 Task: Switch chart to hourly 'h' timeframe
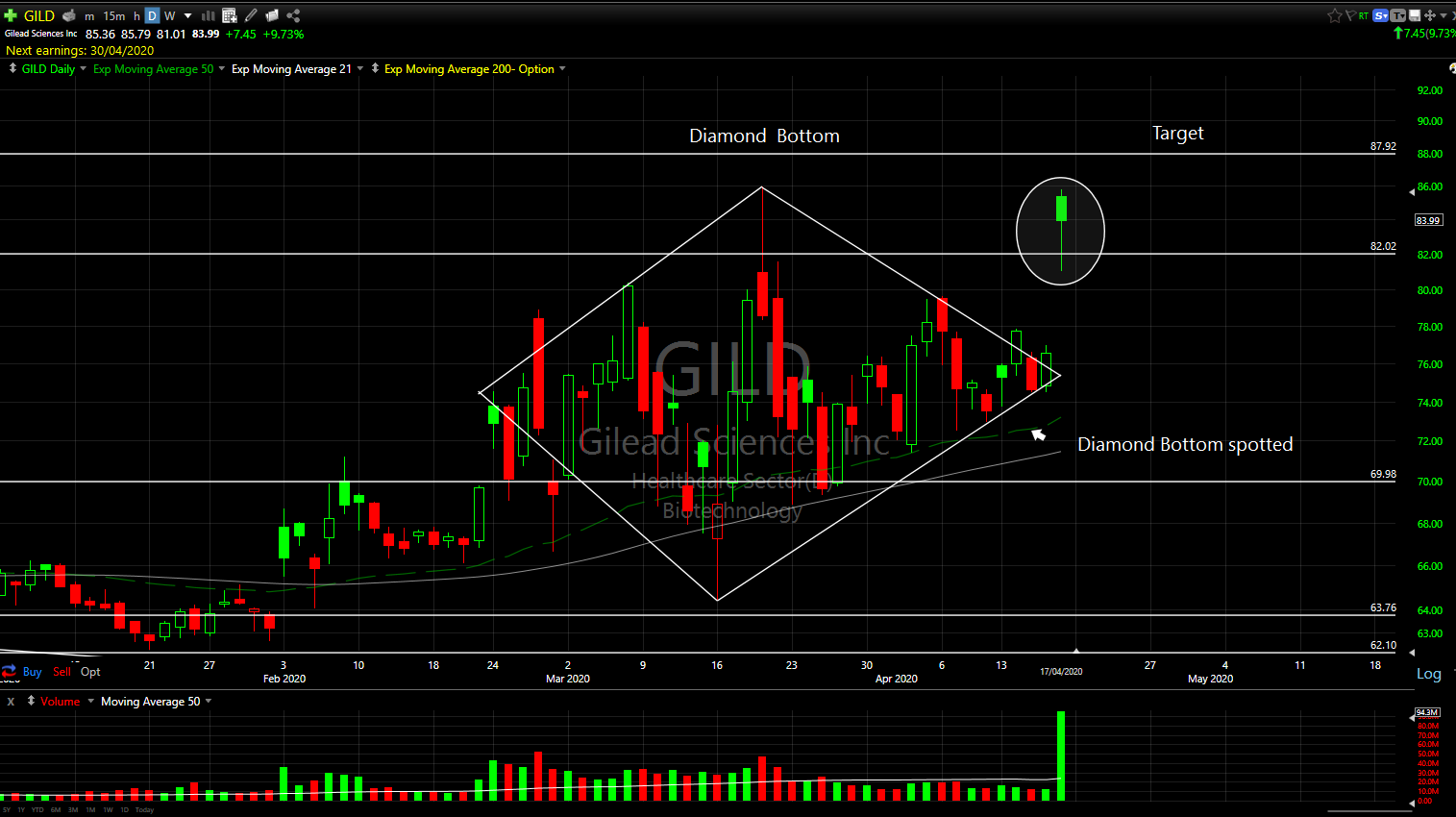click(136, 16)
